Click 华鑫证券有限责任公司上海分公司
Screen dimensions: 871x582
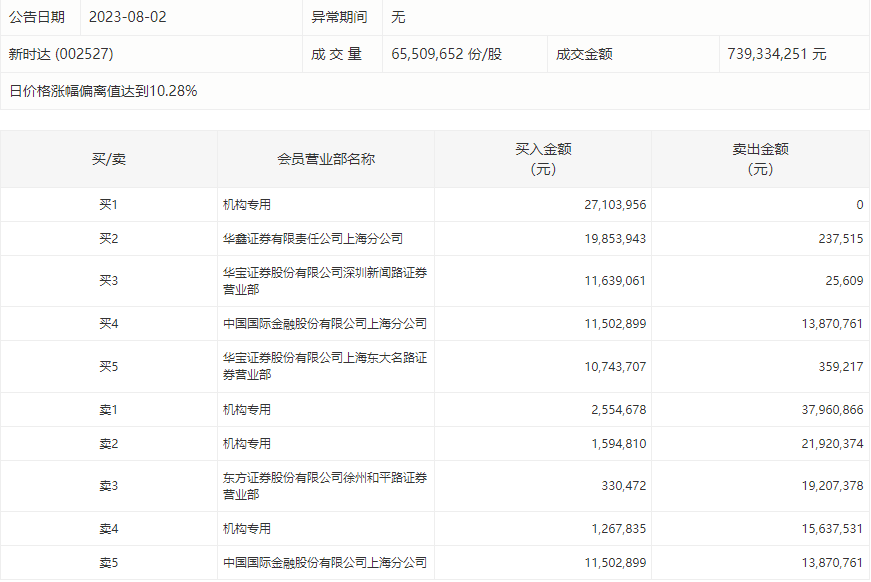point(313,238)
